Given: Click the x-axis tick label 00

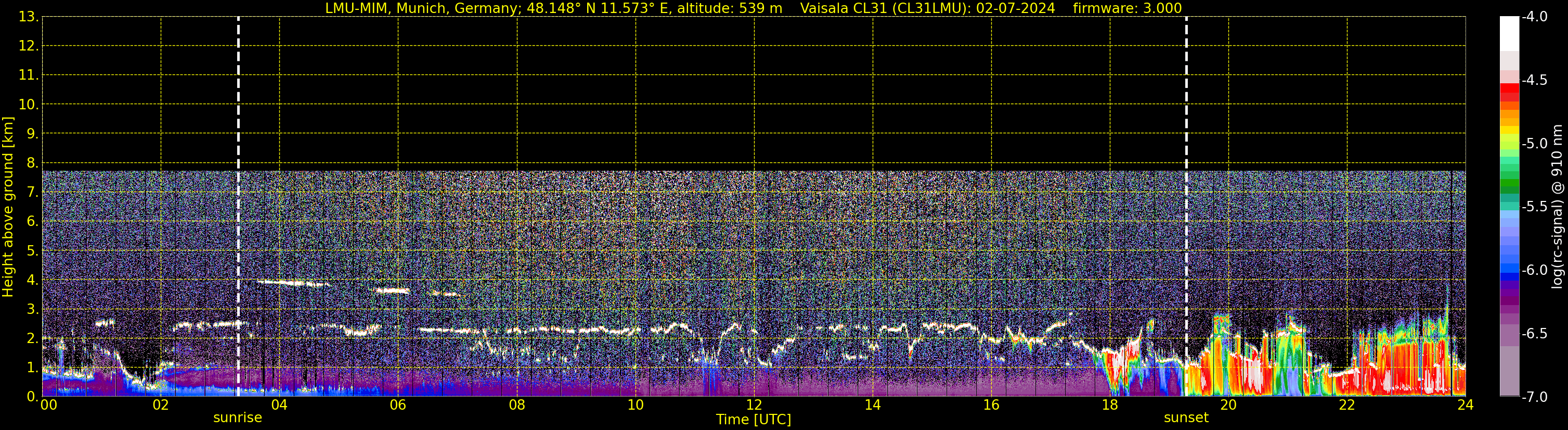Looking at the screenshot, I should click(x=49, y=406).
